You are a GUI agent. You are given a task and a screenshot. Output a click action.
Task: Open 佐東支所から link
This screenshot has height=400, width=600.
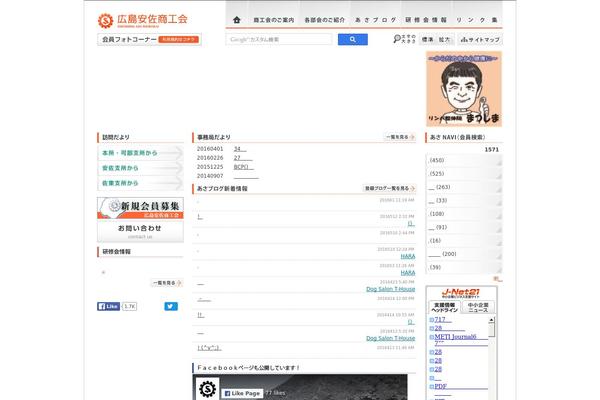pos(140,183)
